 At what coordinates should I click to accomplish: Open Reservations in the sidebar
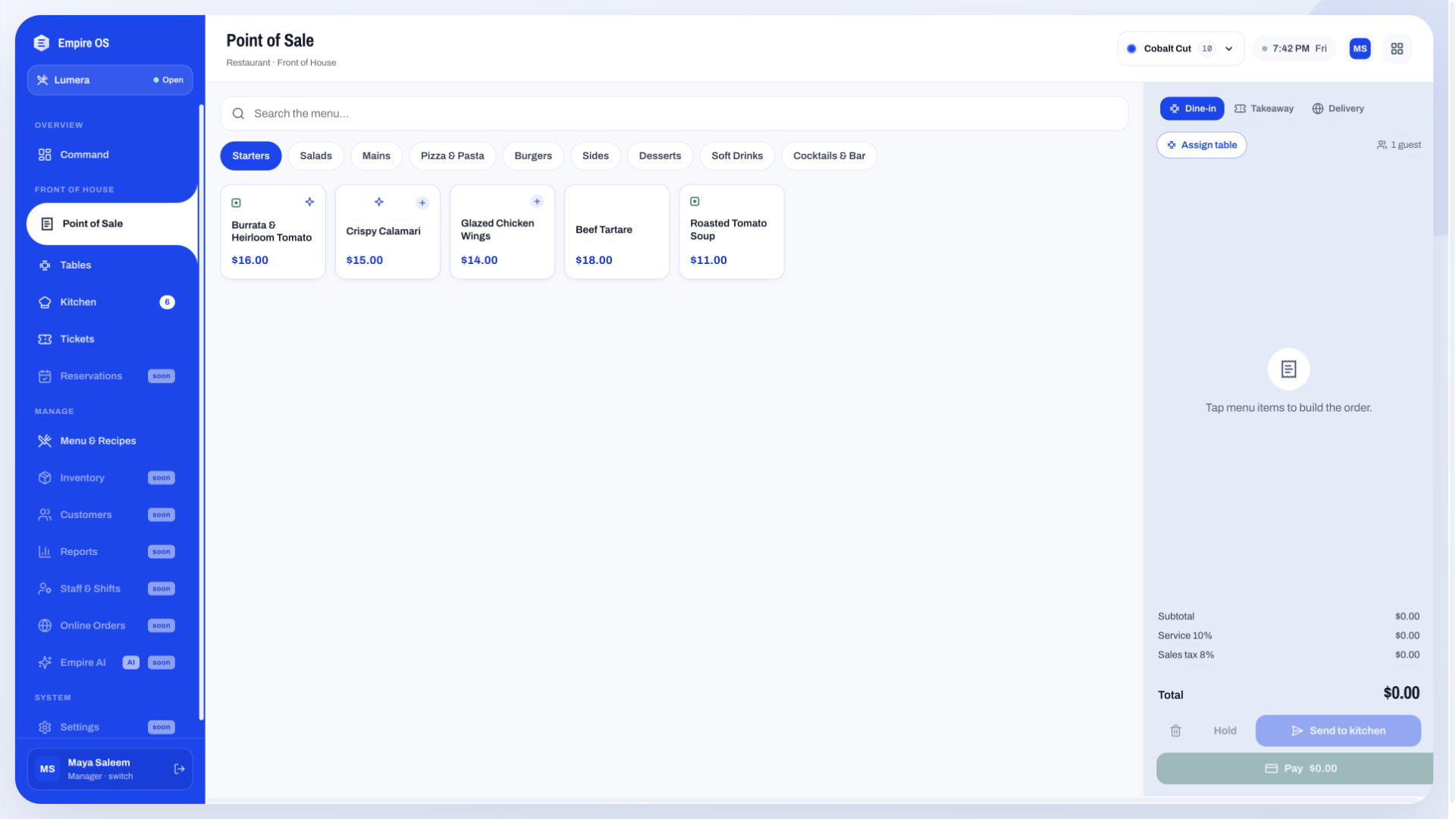click(111, 376)
